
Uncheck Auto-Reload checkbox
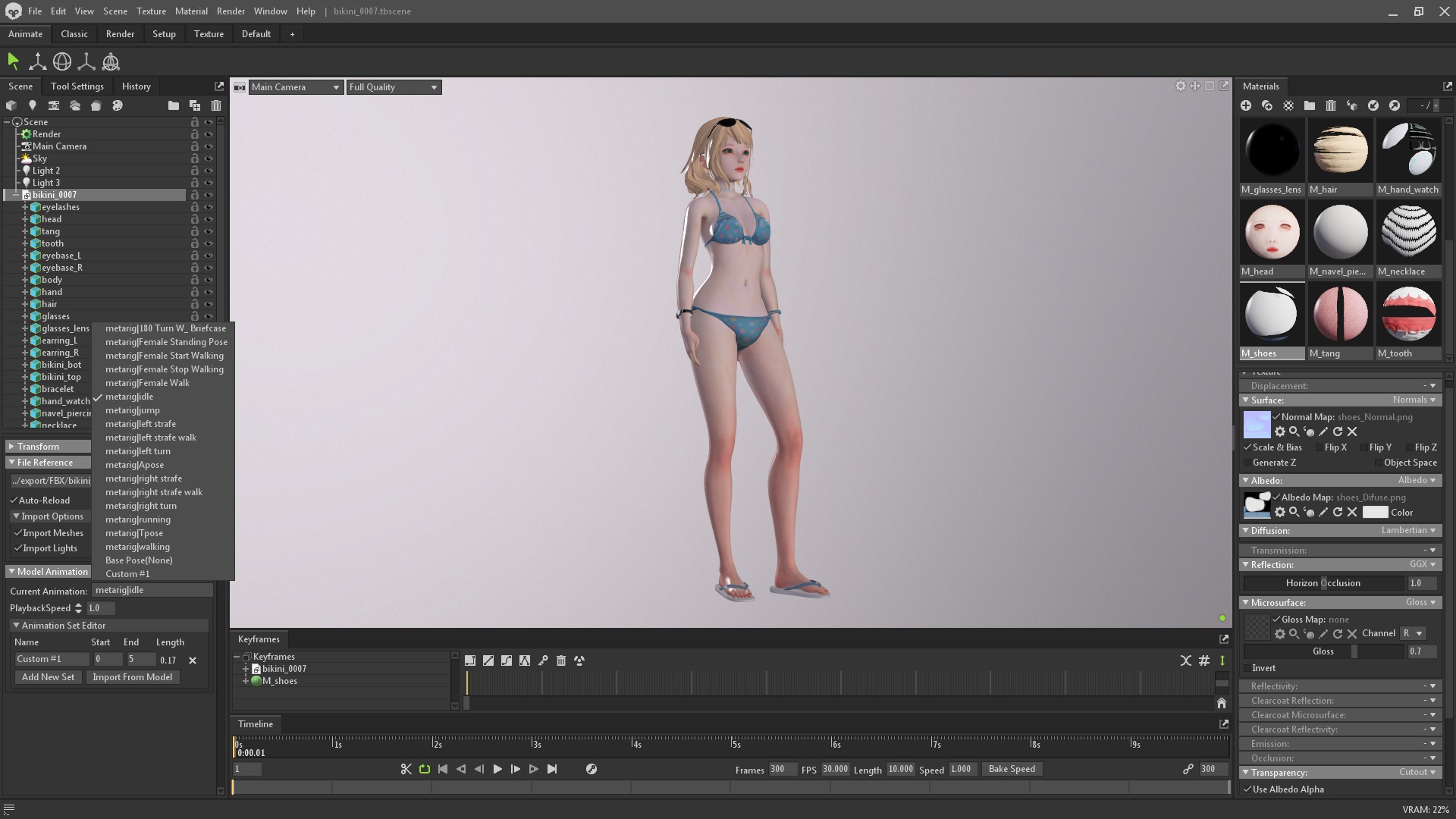click(x=14, y=500)
